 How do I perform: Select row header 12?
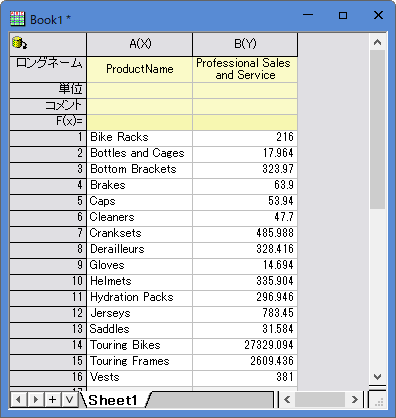pyautogui.click(x=48, y=314)
